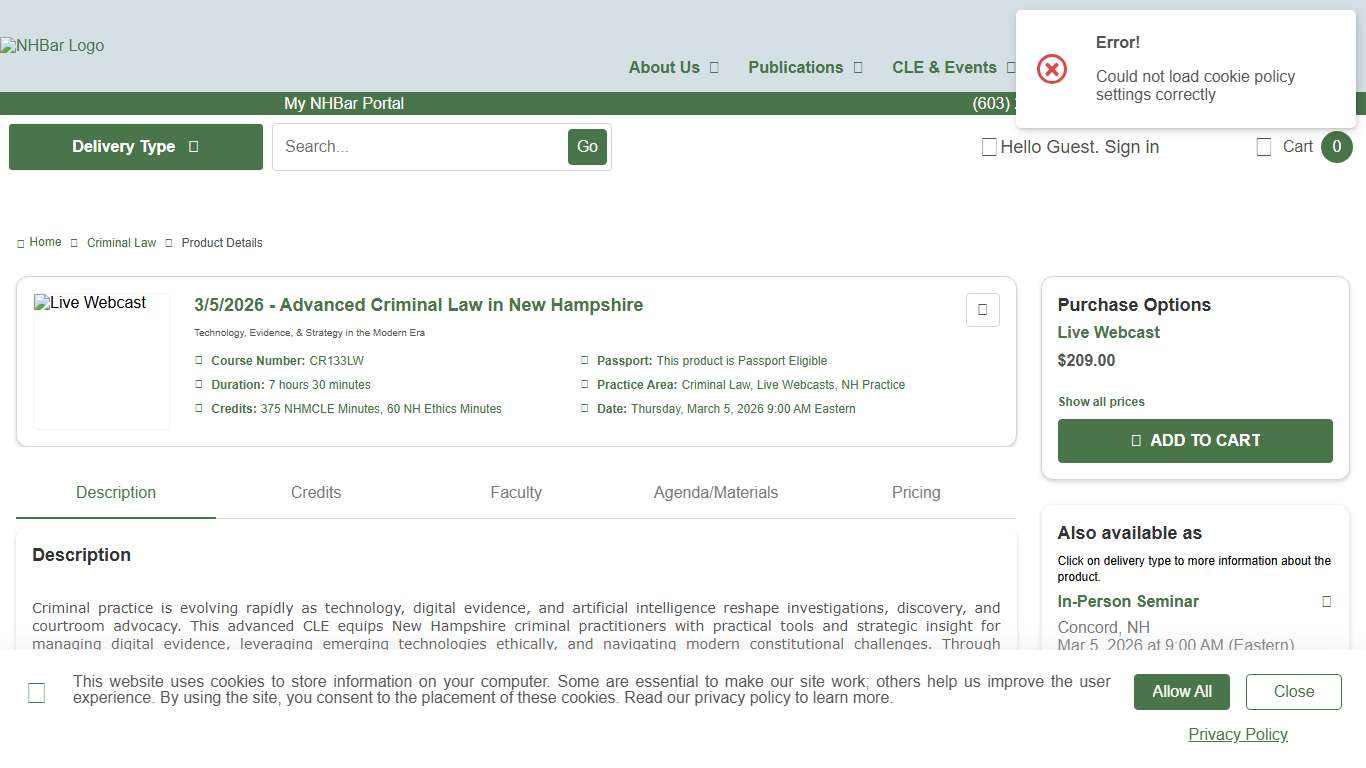This screenshot has width=1366, height=768.
Task: Toggle the cookie consent checkbox
Action: coord(36,692)
